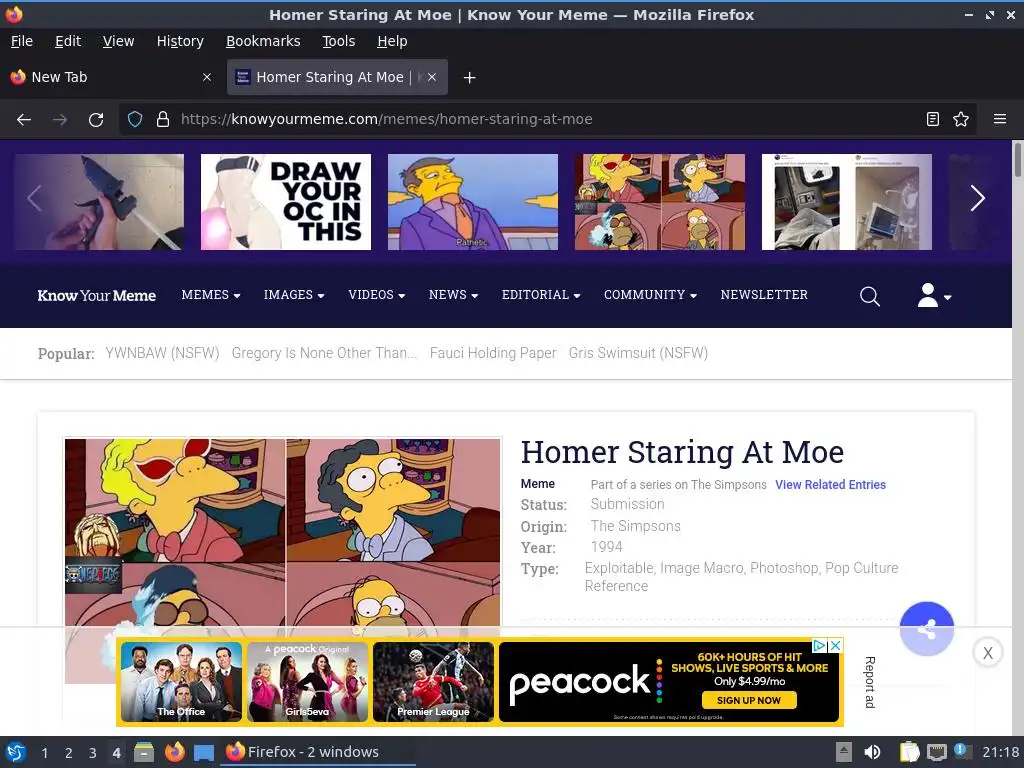Expand the VIDEOS dropdown menu
This screenshot has width=1024, height=768.
[x=377, y=295]
